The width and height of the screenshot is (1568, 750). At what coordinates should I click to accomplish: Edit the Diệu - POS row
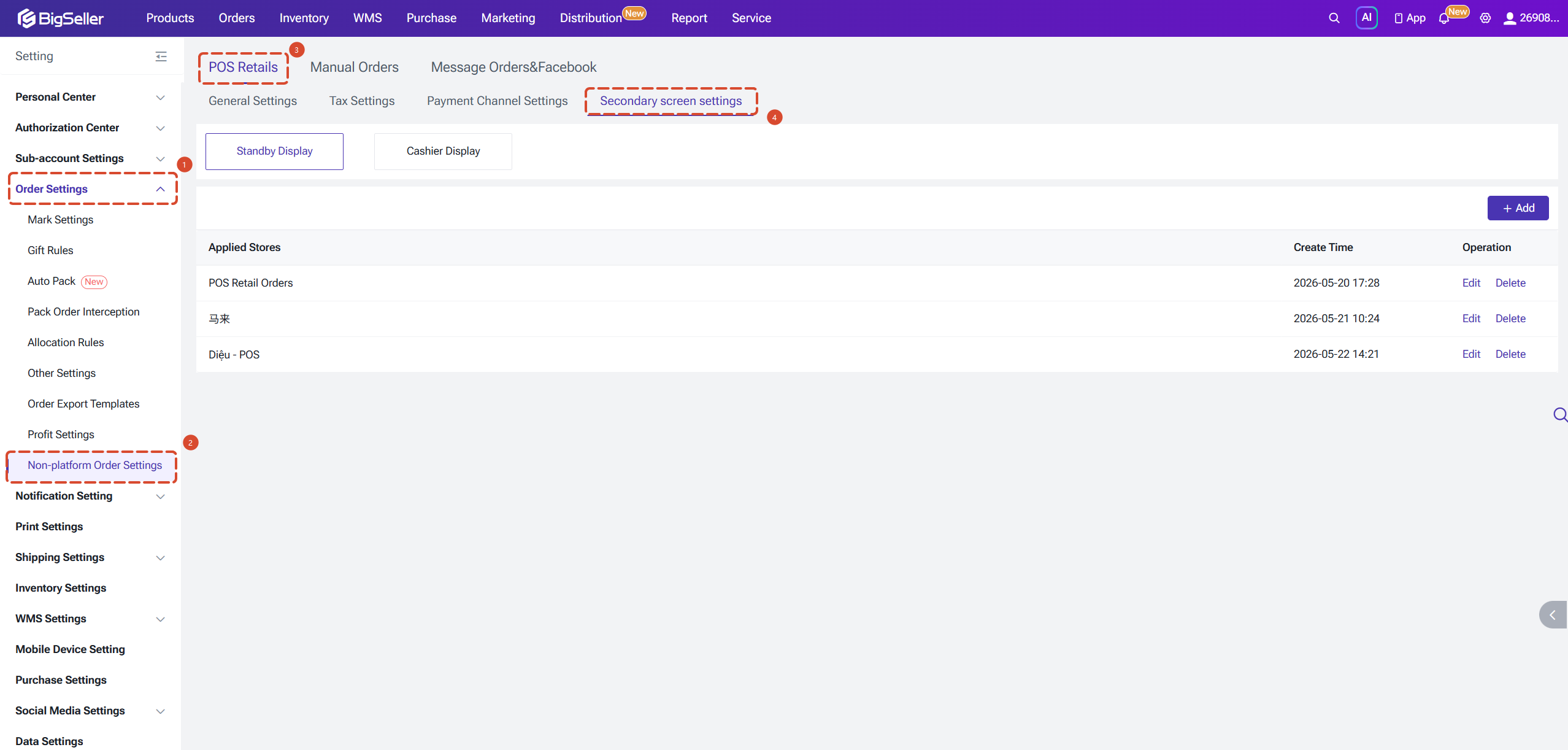[1471, 354]
